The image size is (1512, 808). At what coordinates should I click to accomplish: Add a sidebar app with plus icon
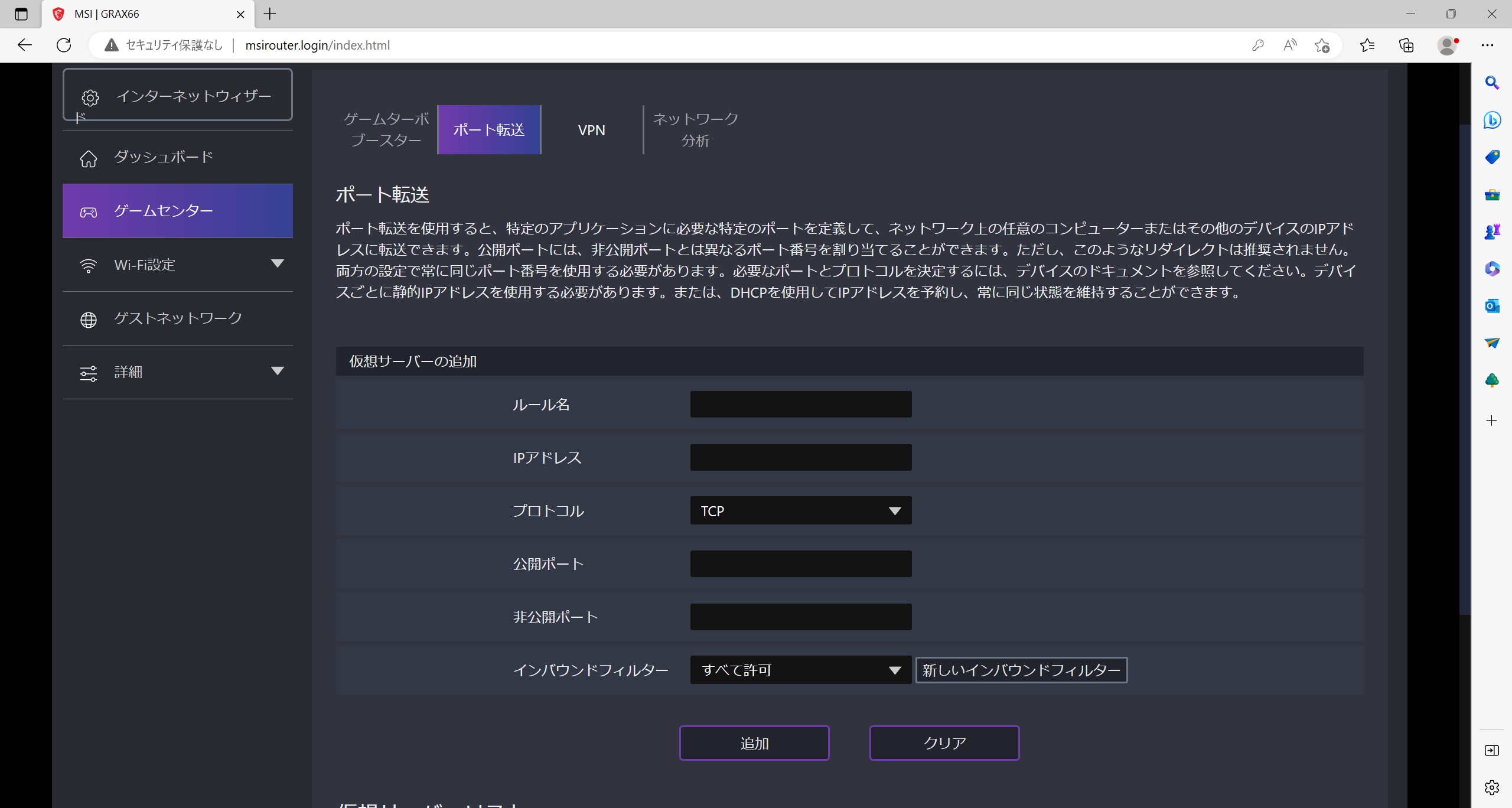(1492, 421)
